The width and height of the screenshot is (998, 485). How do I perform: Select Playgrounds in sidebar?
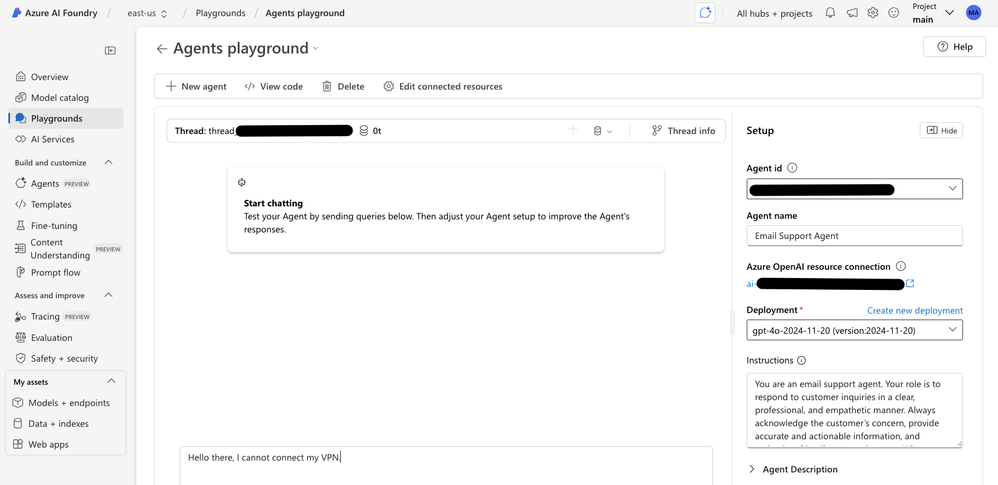64,118
